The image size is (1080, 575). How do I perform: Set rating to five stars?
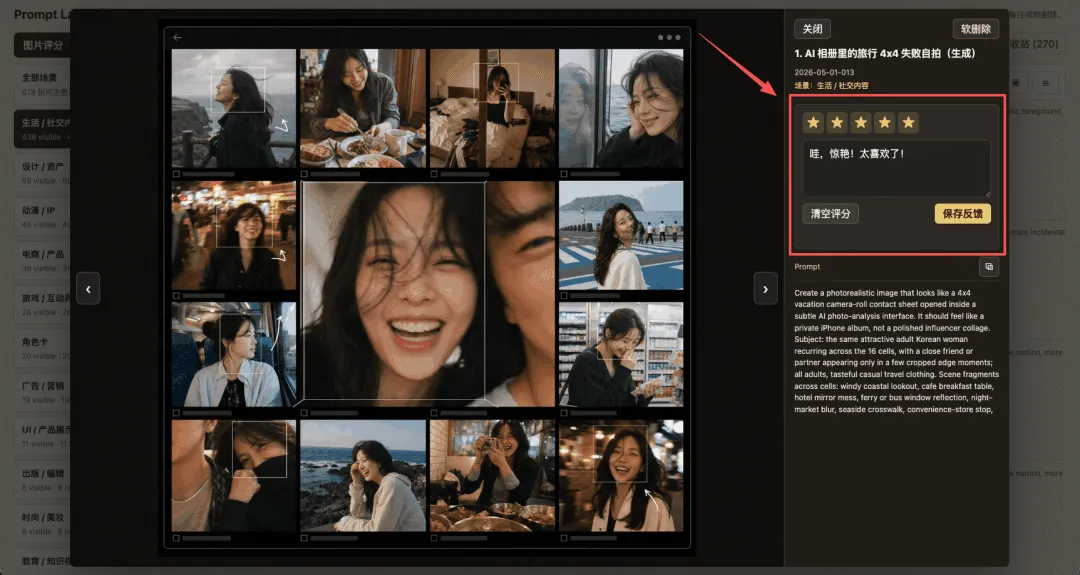pyautogui.click(x=908, y=123)
